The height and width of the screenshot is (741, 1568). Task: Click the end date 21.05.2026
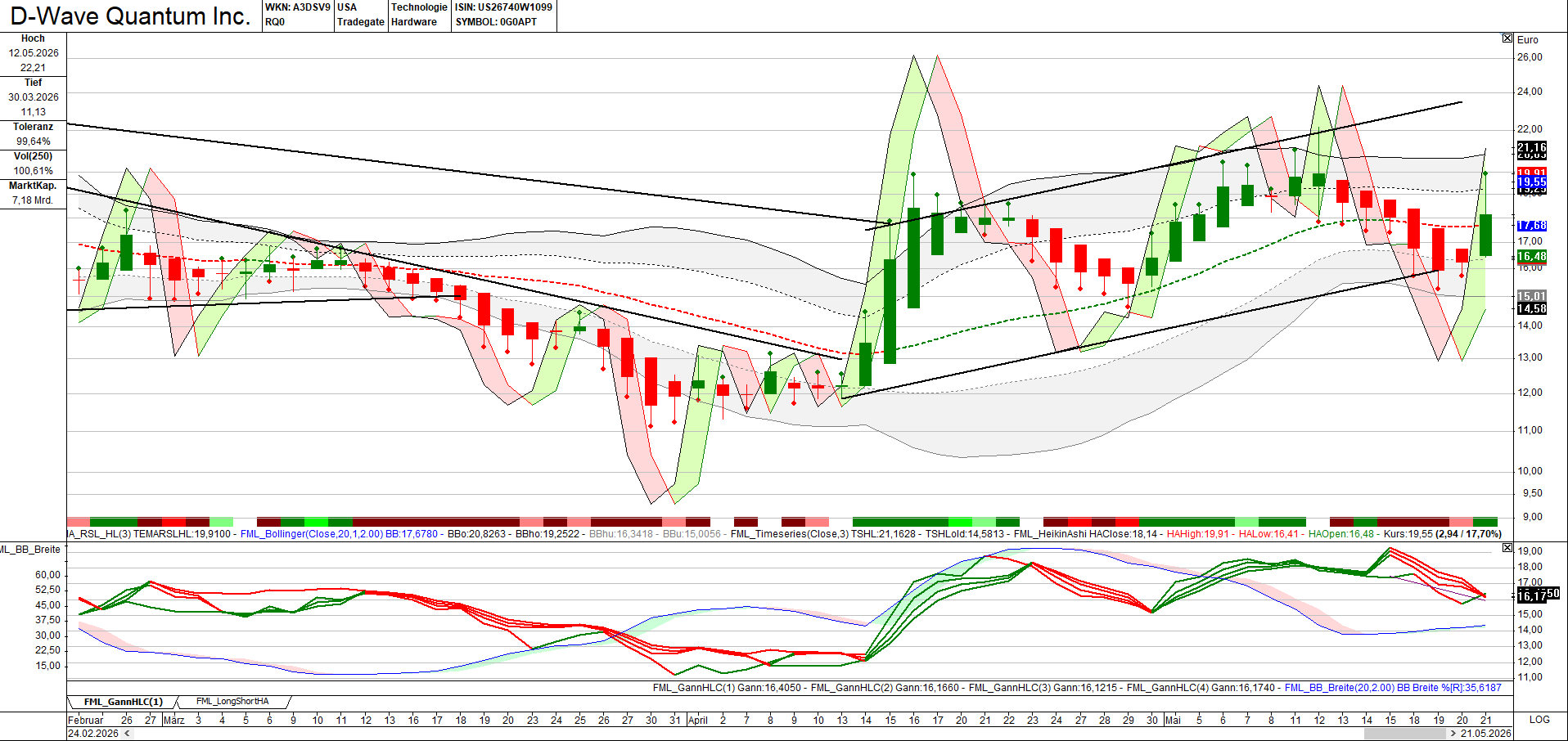[x=1485, y=734]
